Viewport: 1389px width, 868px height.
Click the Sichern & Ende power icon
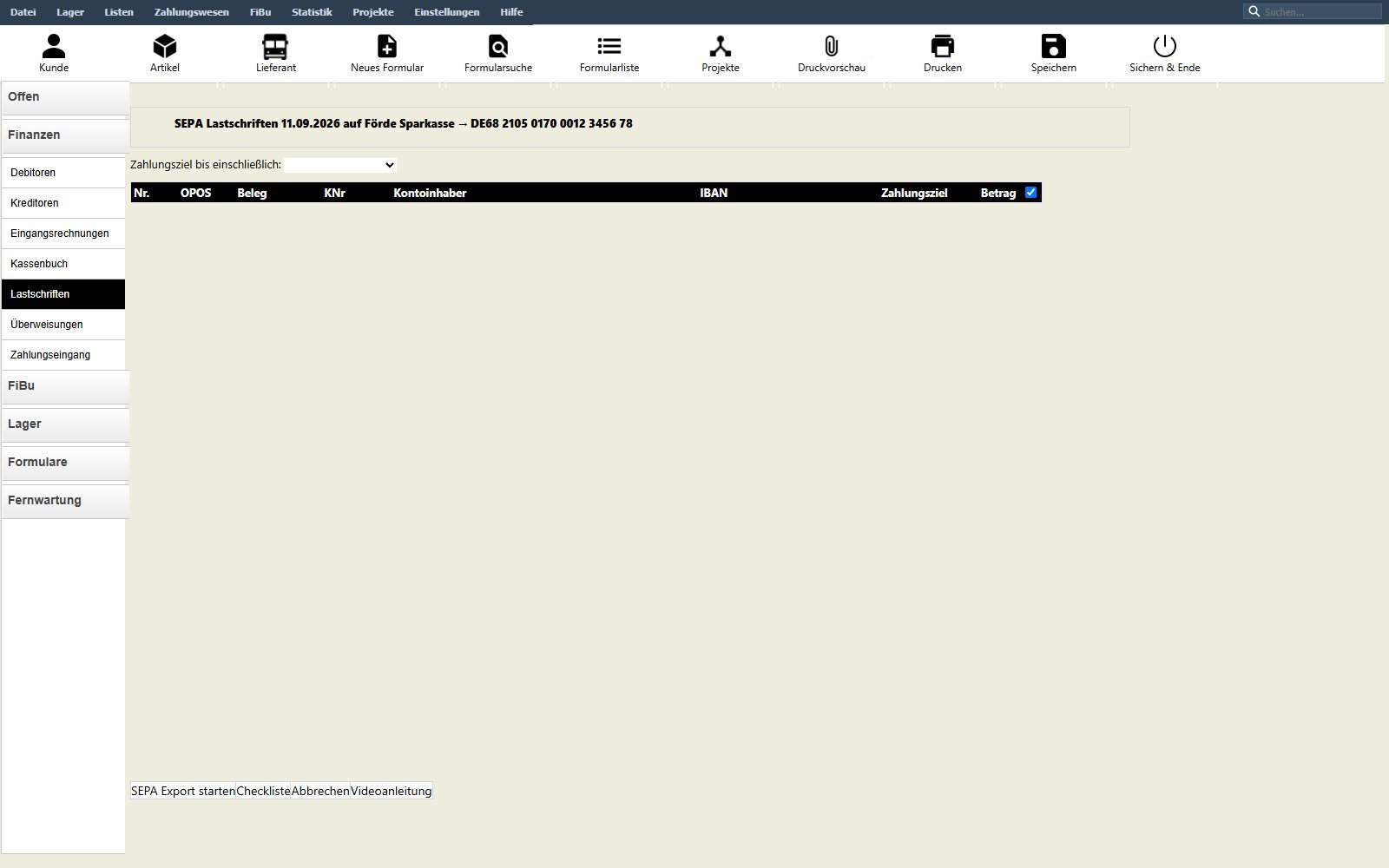1165,46
